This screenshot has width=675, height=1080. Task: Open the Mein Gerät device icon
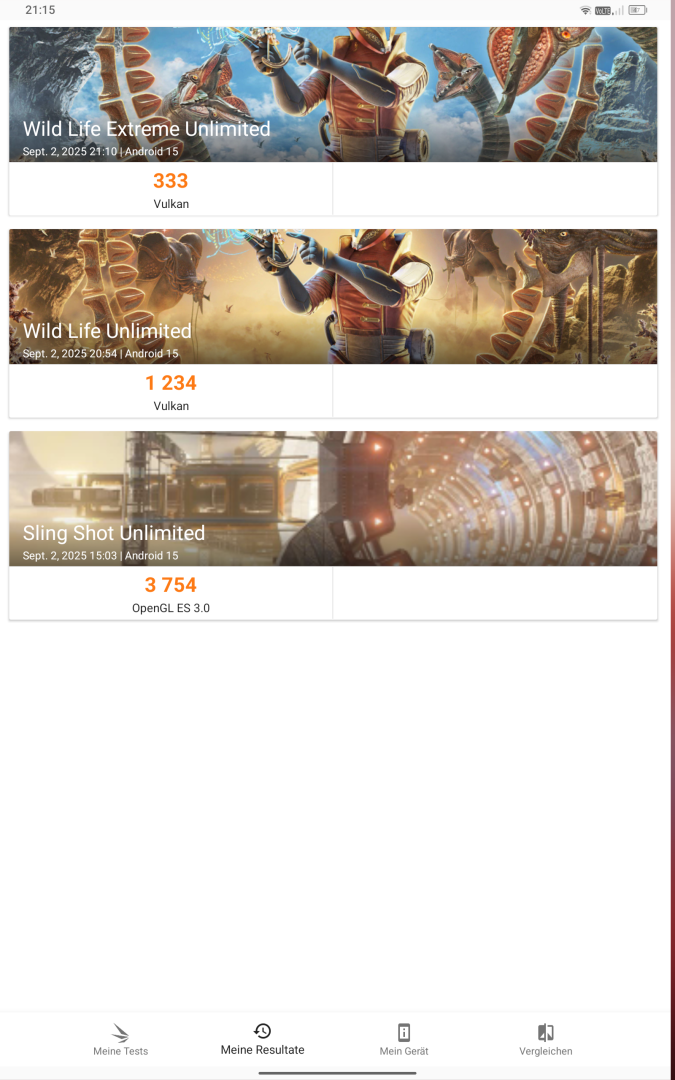tap(404, 1032)
